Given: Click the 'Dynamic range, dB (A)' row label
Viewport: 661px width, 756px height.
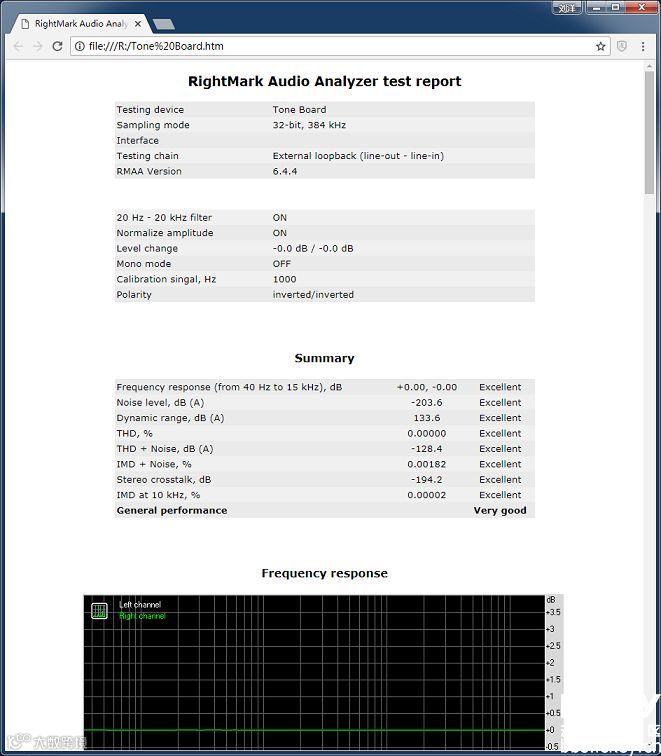Looking at the screenshot, I should [170, 418].
